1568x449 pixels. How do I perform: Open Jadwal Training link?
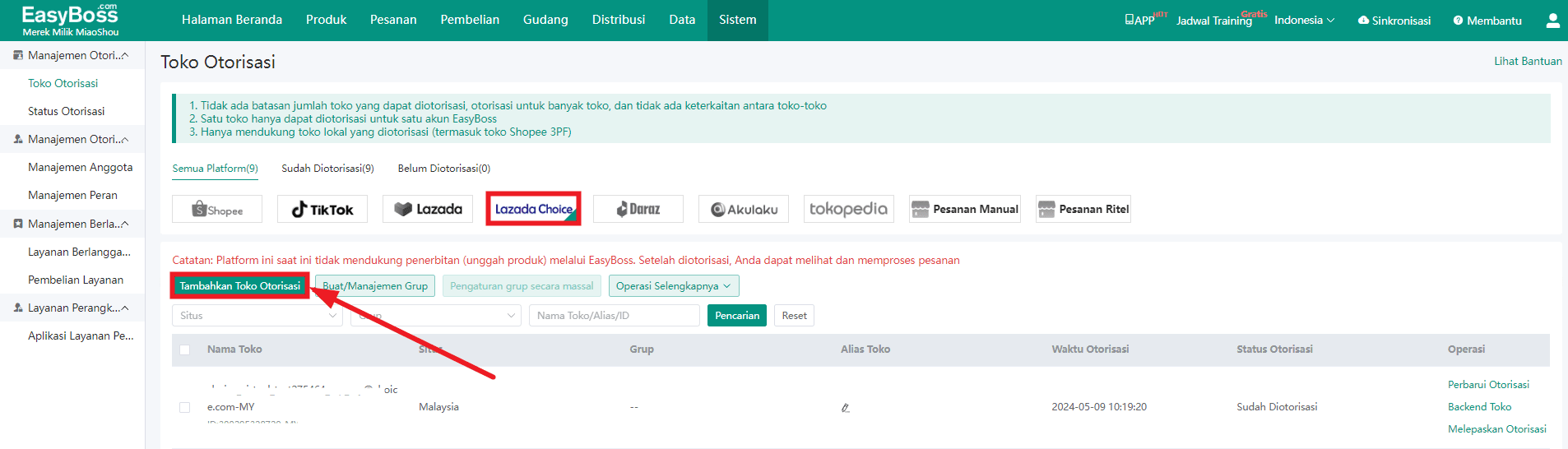(x=1214, y=21)
